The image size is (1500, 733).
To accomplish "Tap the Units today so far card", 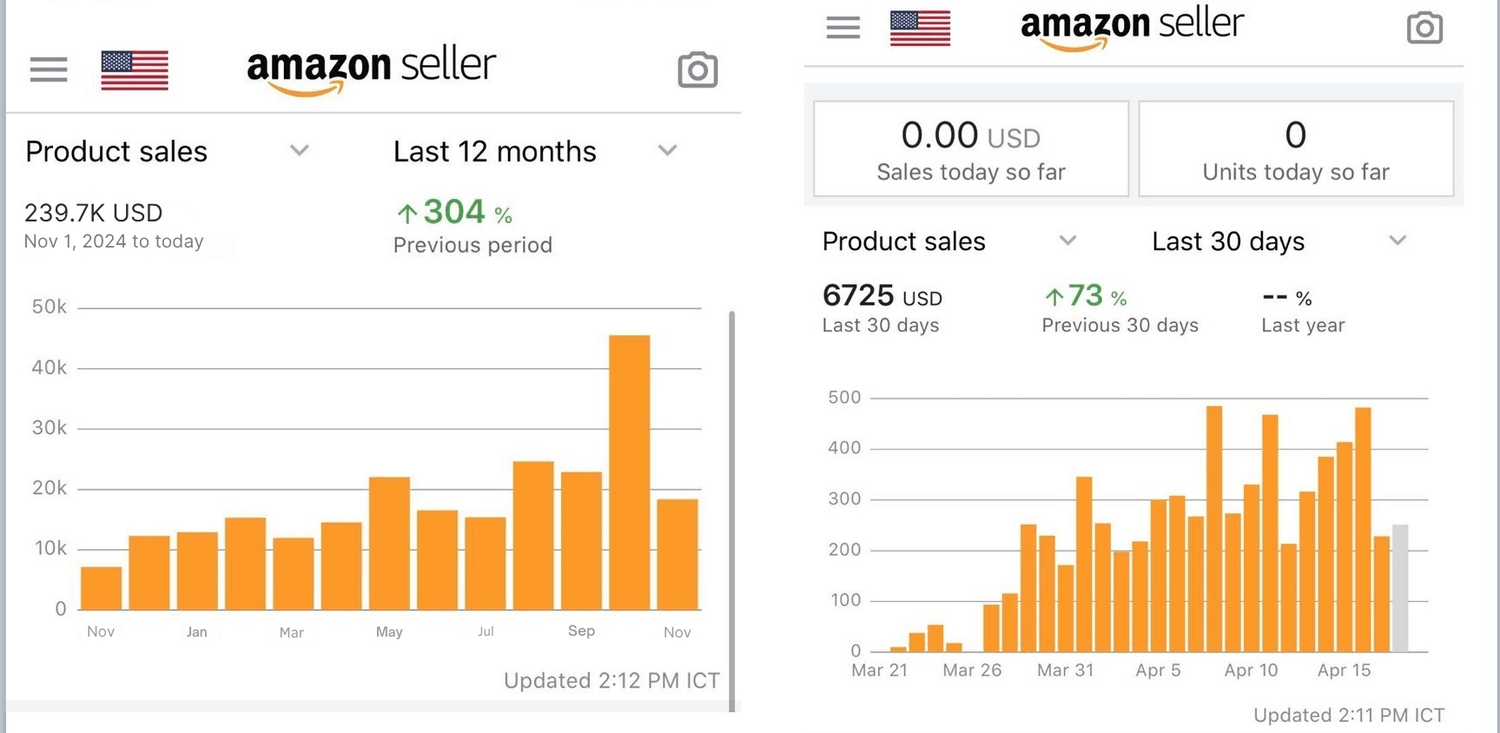I will coord(1296,149).
